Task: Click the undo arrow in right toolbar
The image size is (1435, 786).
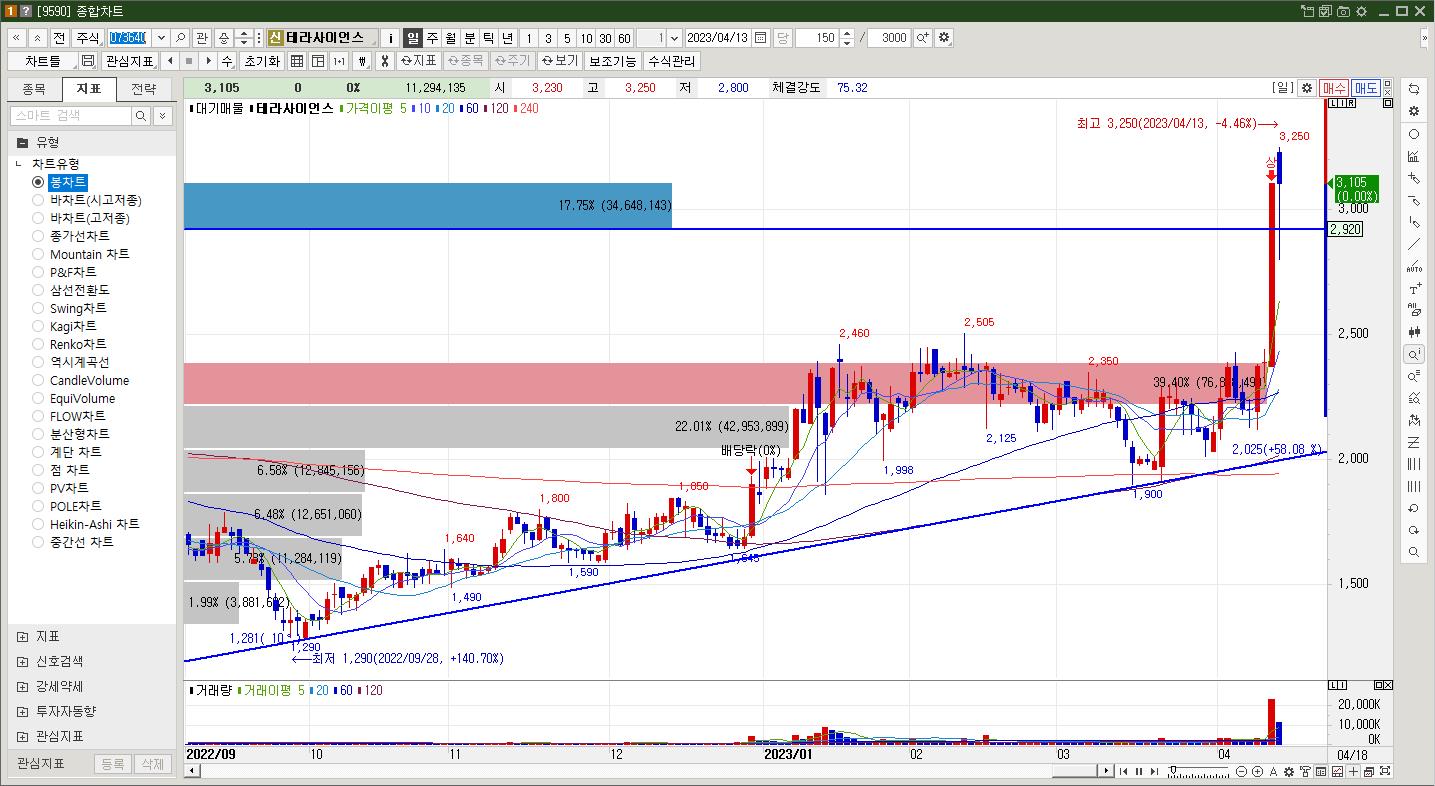Action: [1414, 508]
